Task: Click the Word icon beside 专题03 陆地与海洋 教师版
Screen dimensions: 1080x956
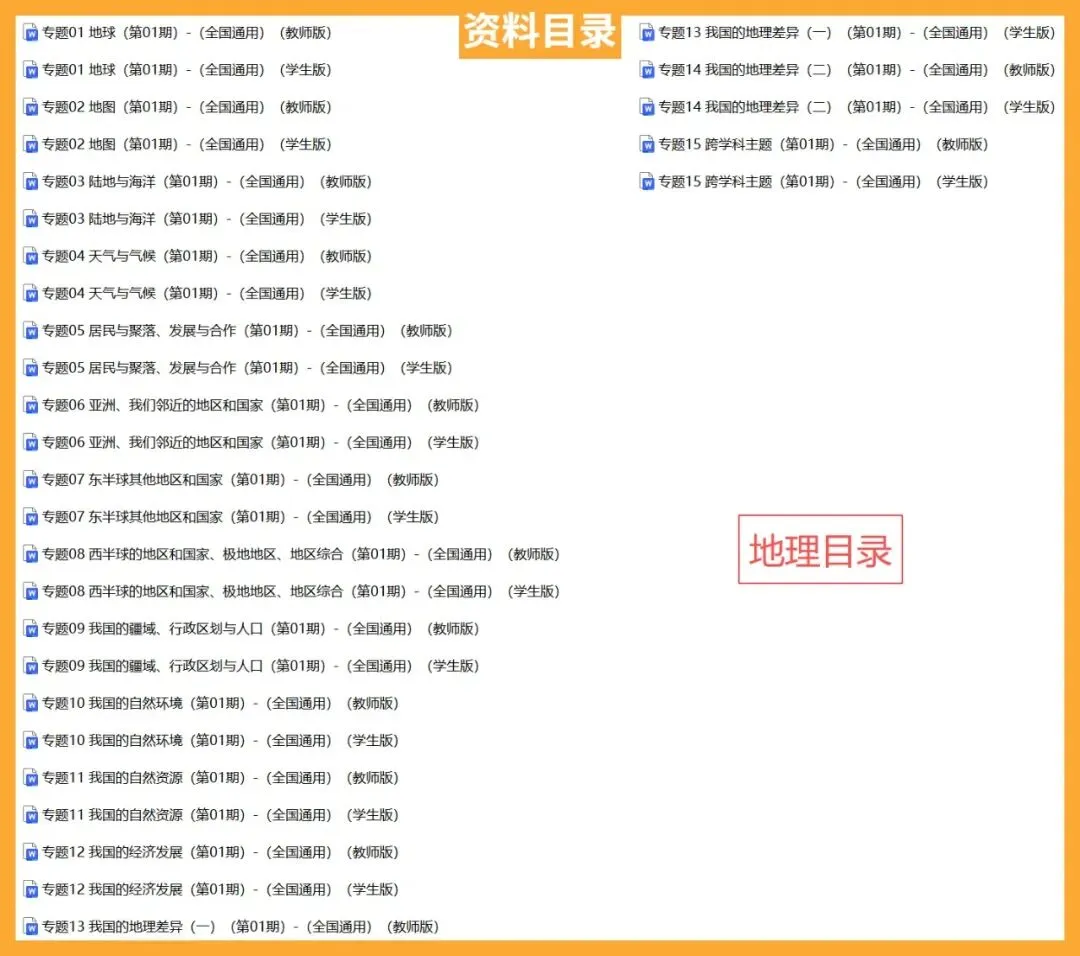Action: 29,181
